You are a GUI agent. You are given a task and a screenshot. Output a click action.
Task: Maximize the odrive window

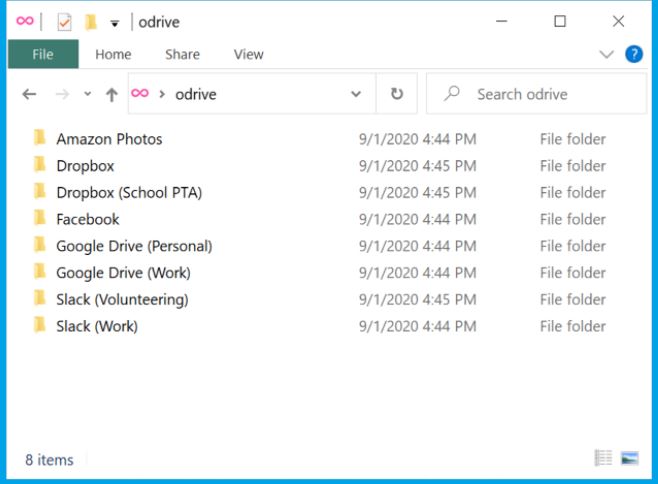(560, 21)
